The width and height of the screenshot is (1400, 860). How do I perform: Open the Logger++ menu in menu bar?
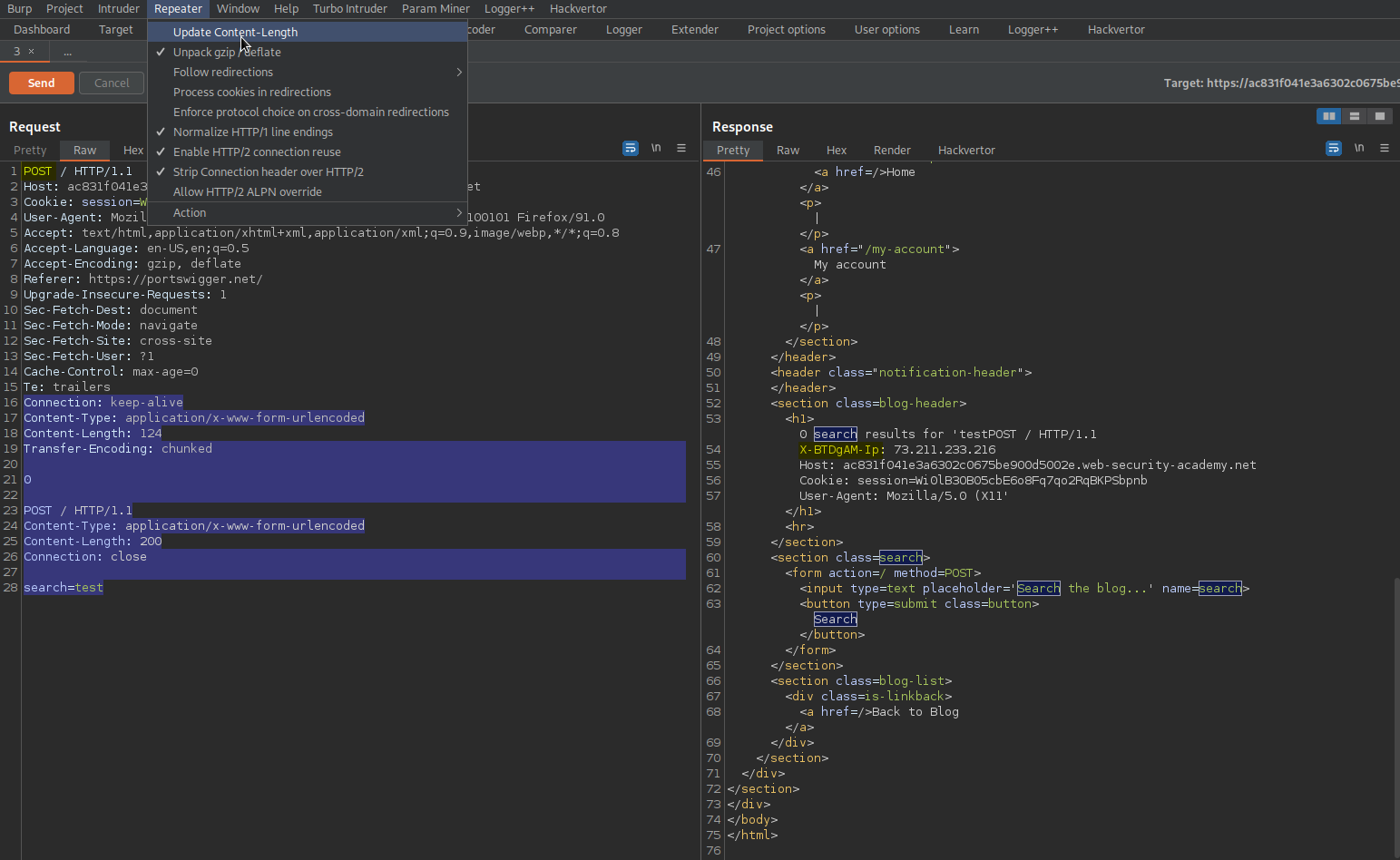click(x=509, y=8)
